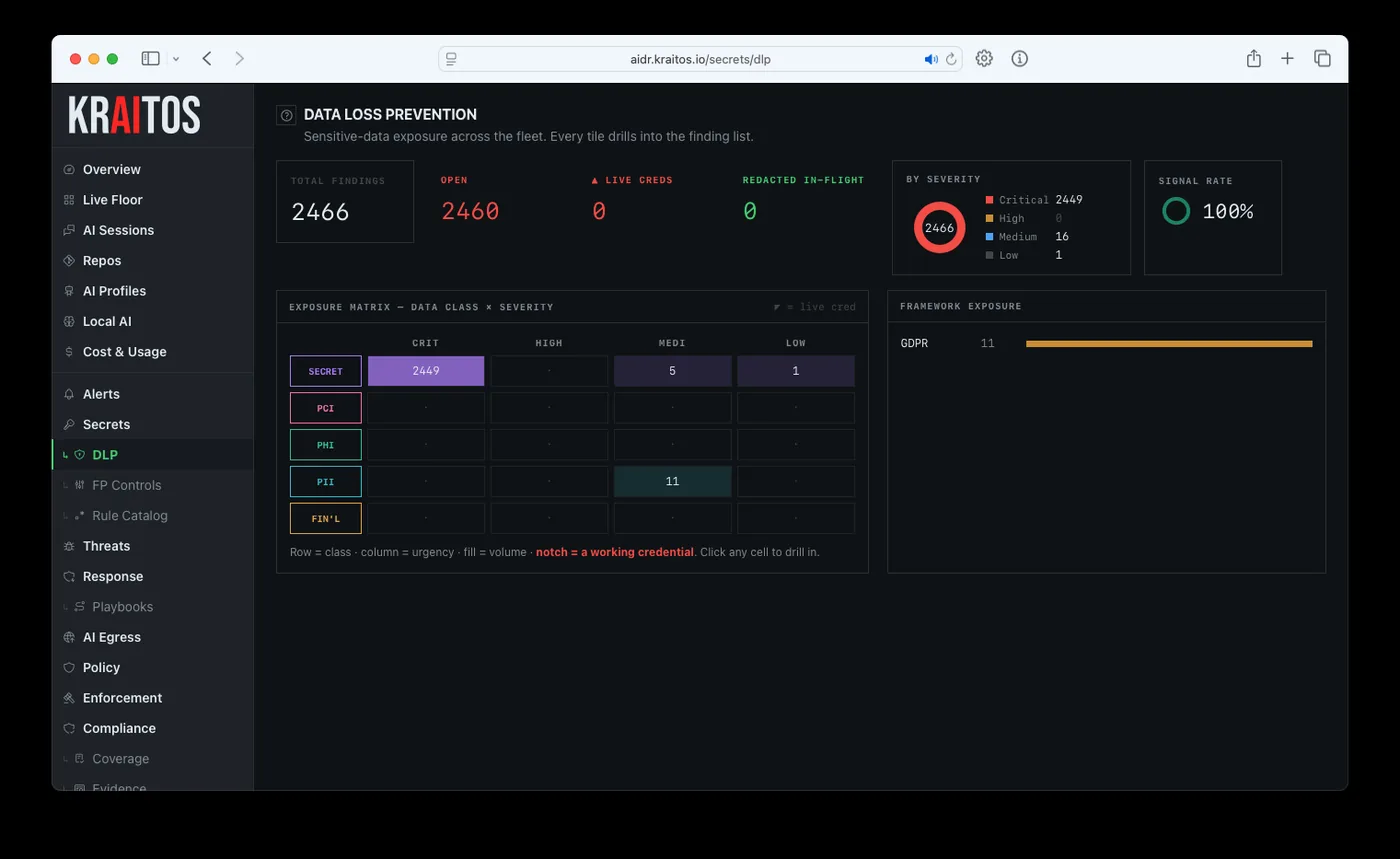The height and width of the screenshot is (859, 1400).
Task: Click the Coverage icon in the sidebar
Action: pos(80,759)
